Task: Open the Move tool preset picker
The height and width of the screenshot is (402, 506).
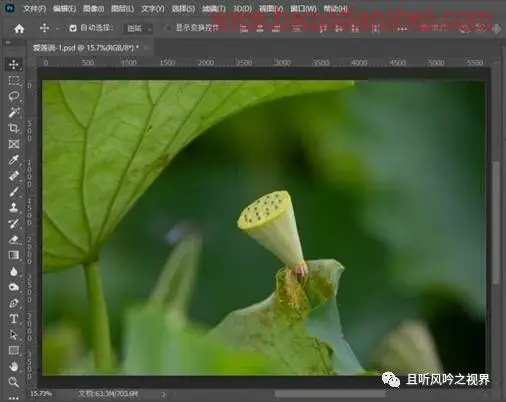Action: (x=57, y=29)
